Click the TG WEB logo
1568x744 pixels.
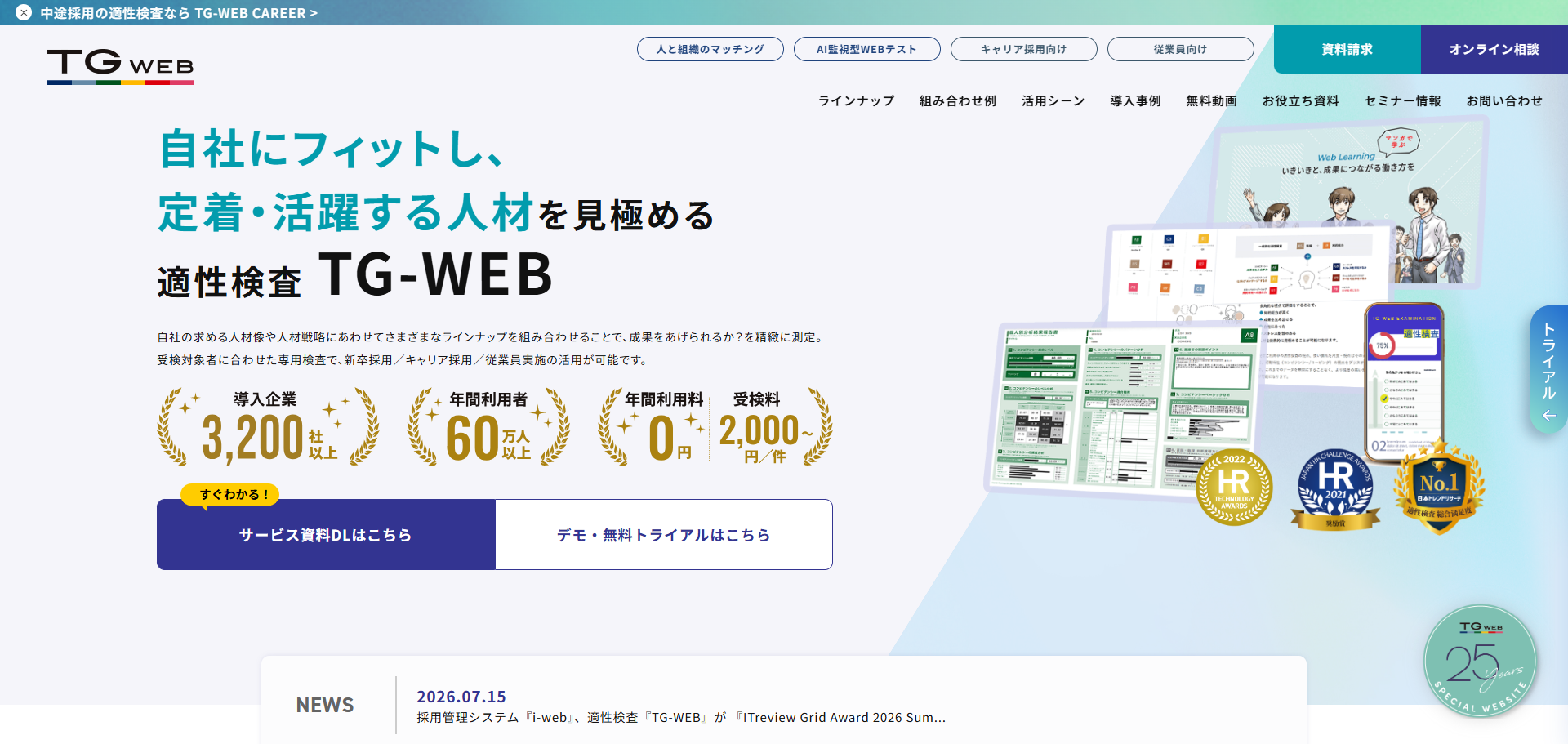pyautogui.click(x=121, y=66)
